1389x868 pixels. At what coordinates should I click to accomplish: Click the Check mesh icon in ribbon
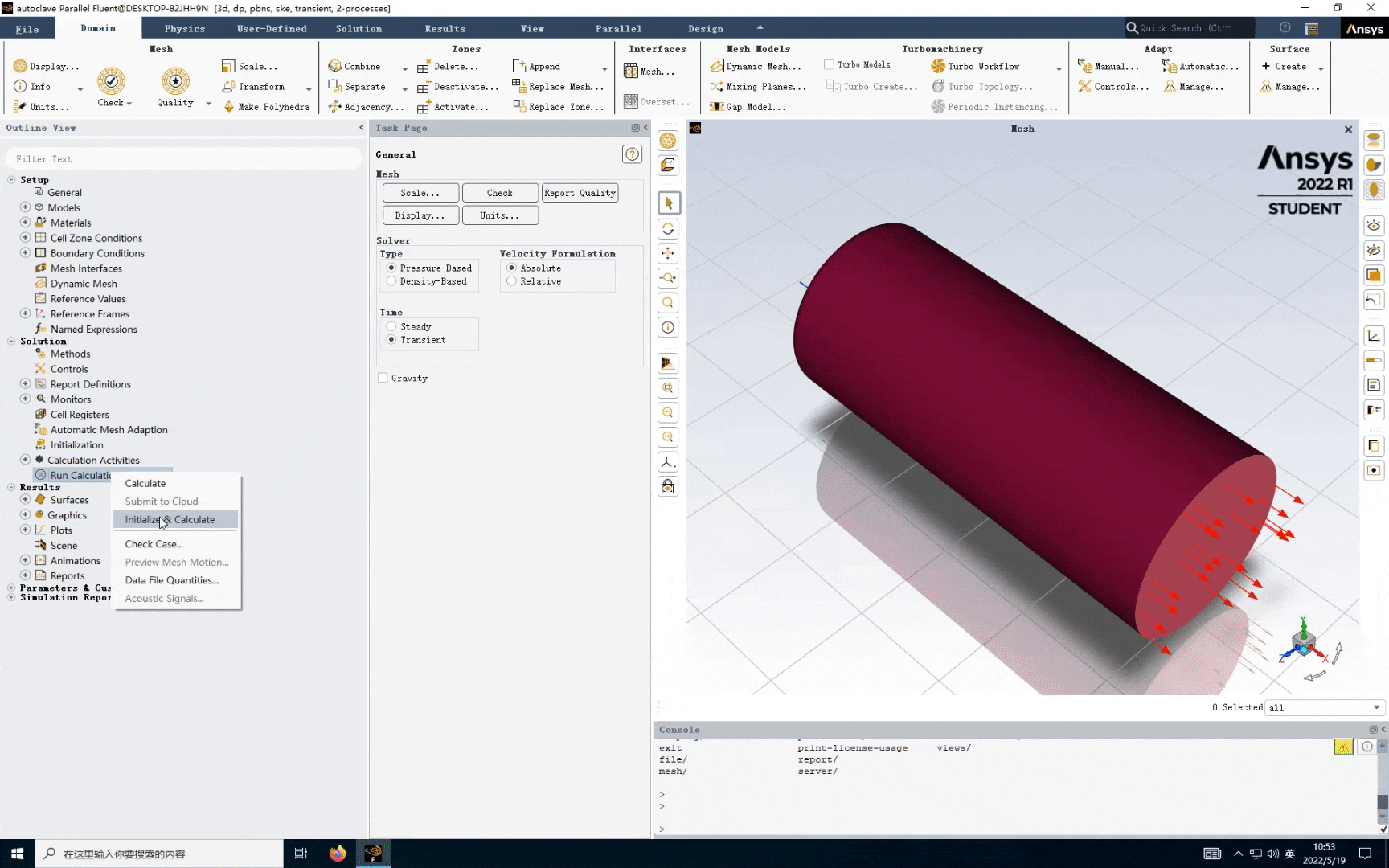111,81
